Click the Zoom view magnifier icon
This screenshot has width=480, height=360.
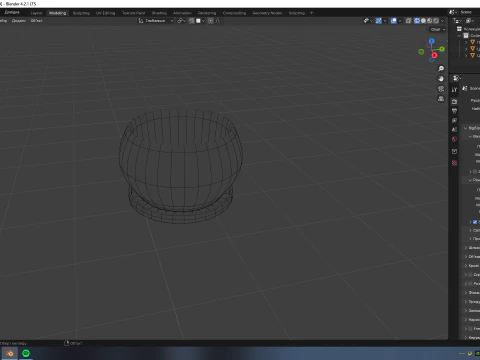click(x=441, y=68)
